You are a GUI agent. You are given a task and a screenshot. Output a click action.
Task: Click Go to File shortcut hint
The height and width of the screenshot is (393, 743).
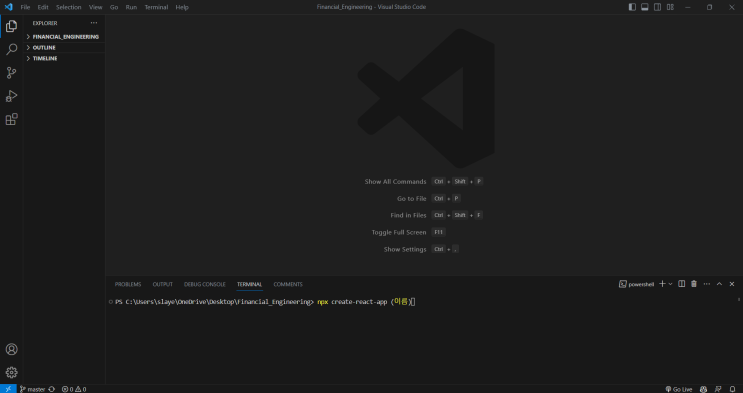tap(429, 198)
